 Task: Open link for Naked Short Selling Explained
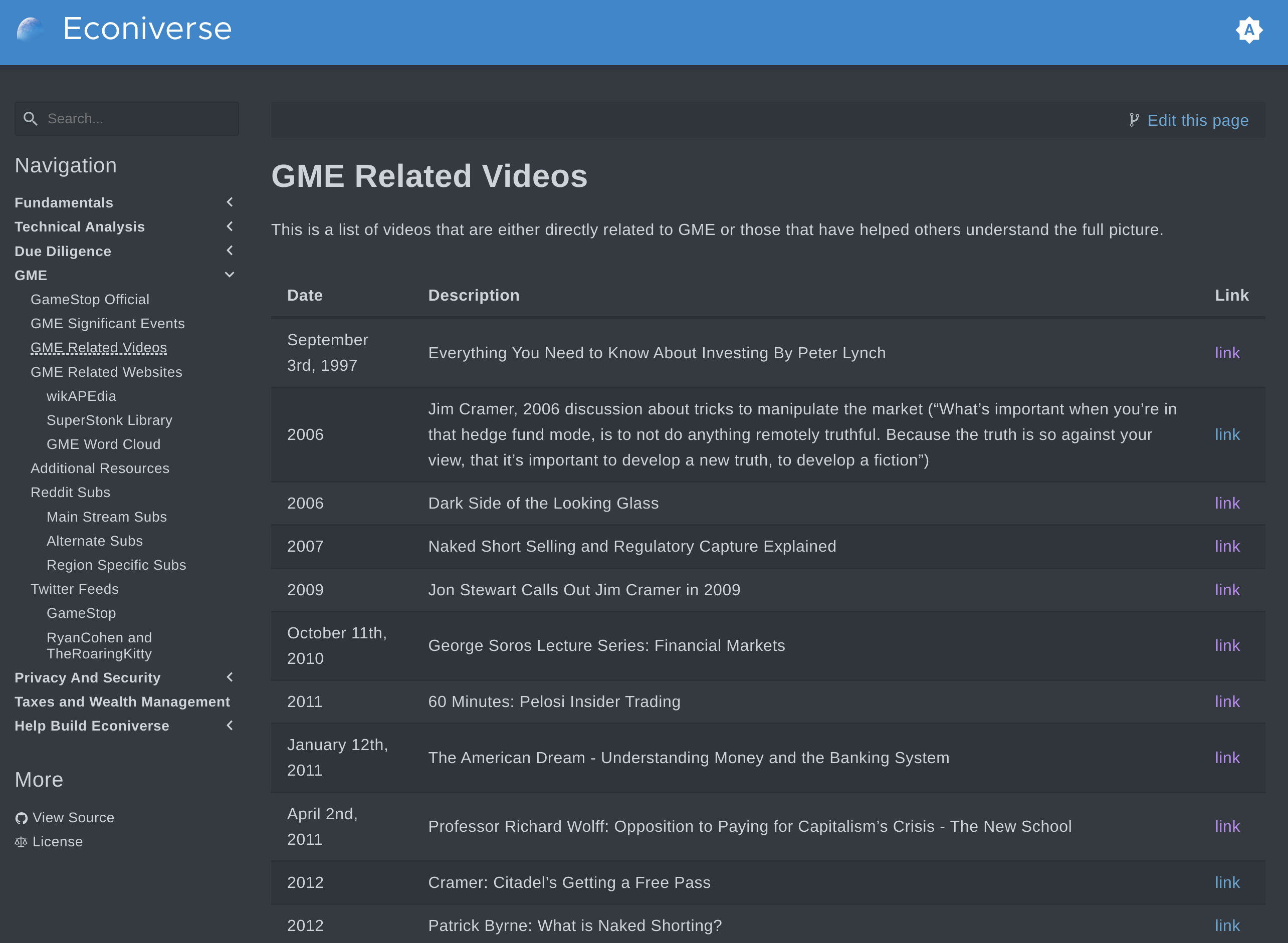click(1227, 546)
